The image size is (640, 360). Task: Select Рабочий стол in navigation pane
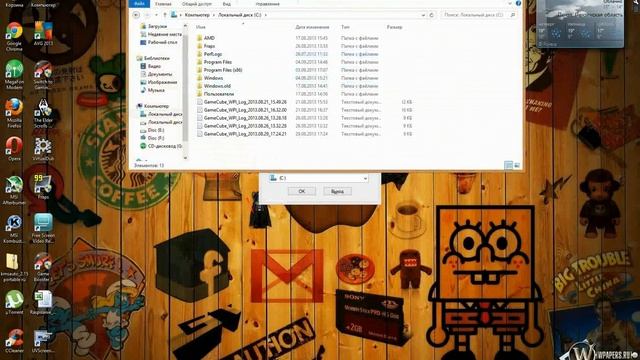pyautogui.click(x=159, y=42)
